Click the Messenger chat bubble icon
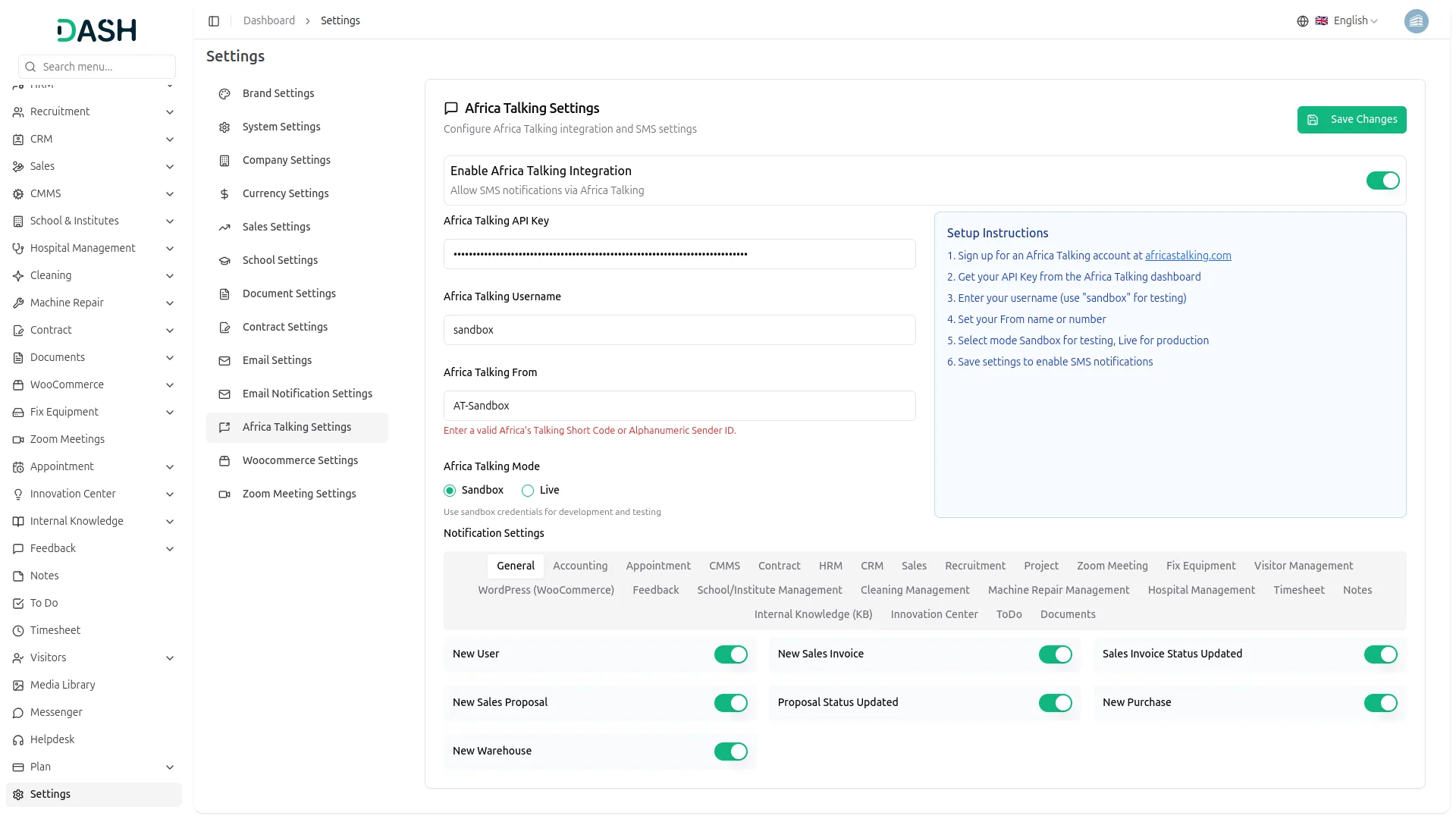Screen dimensions: 1456x819 pos(18,713)
